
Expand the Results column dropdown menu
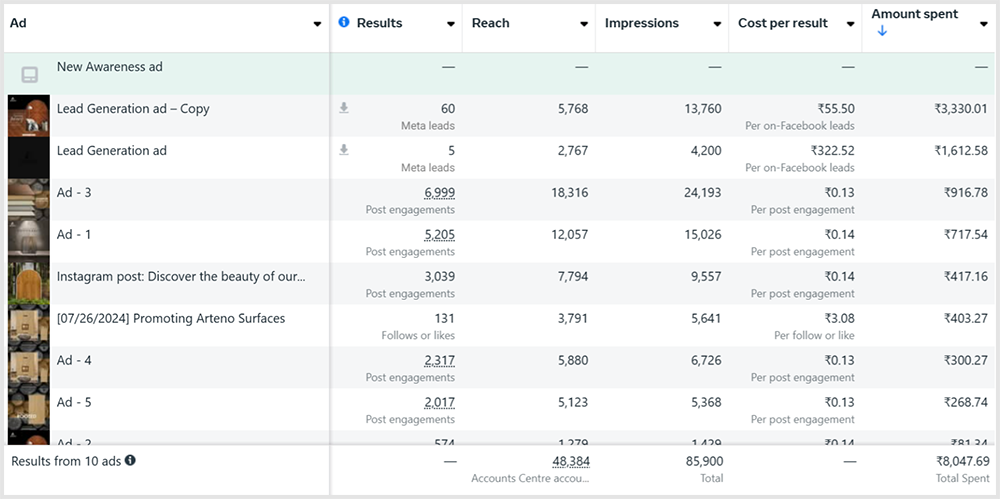coord(451,24)
